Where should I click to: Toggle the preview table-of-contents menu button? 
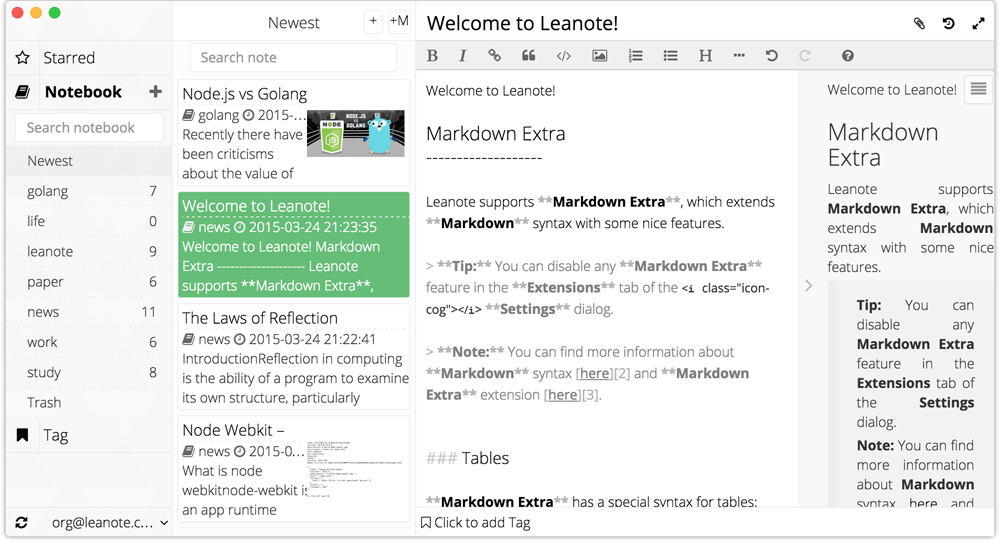pos(977,89)
